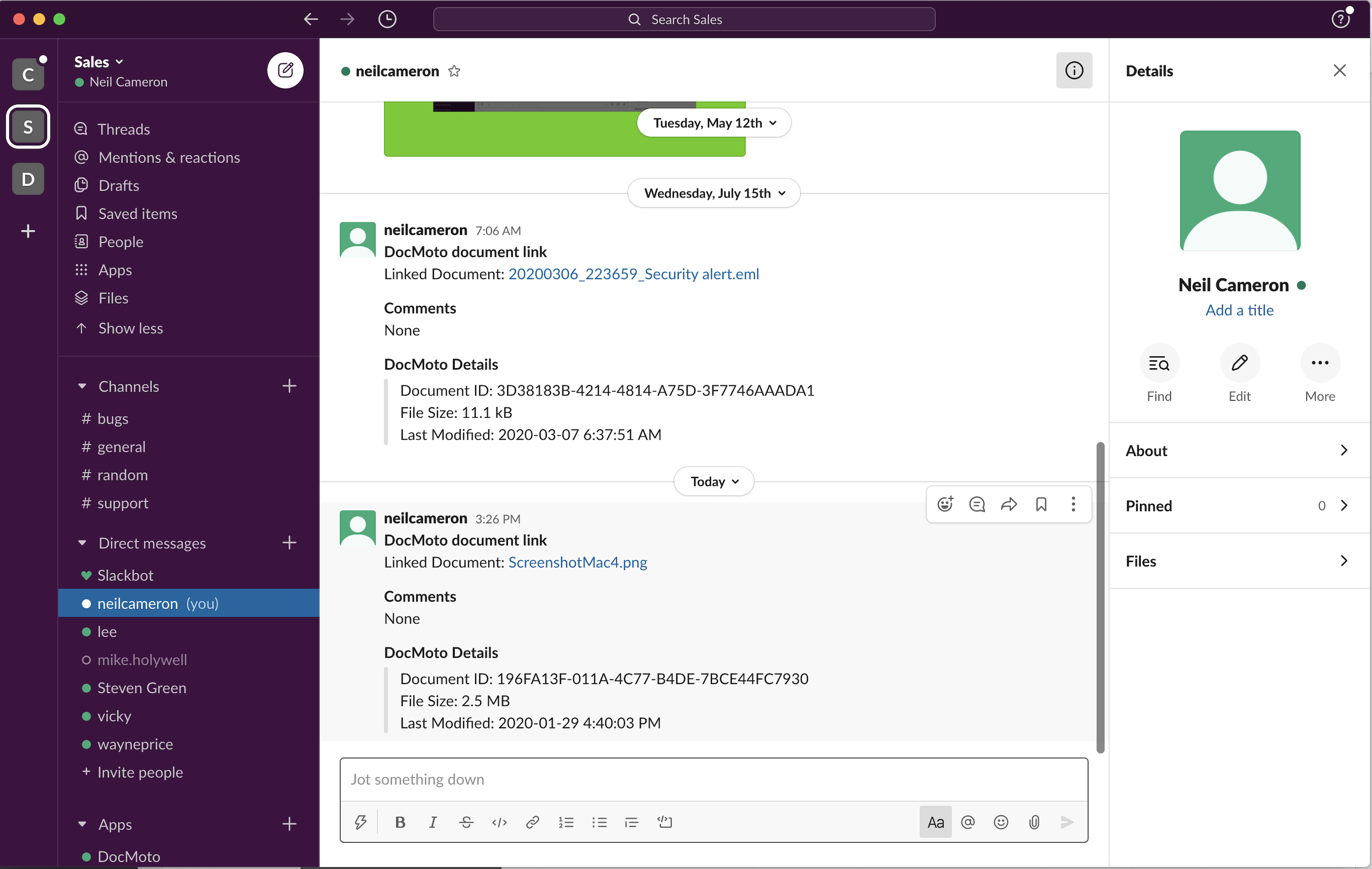
Task: Start a new direct message with plus
Action: click(x=290, y=543)
